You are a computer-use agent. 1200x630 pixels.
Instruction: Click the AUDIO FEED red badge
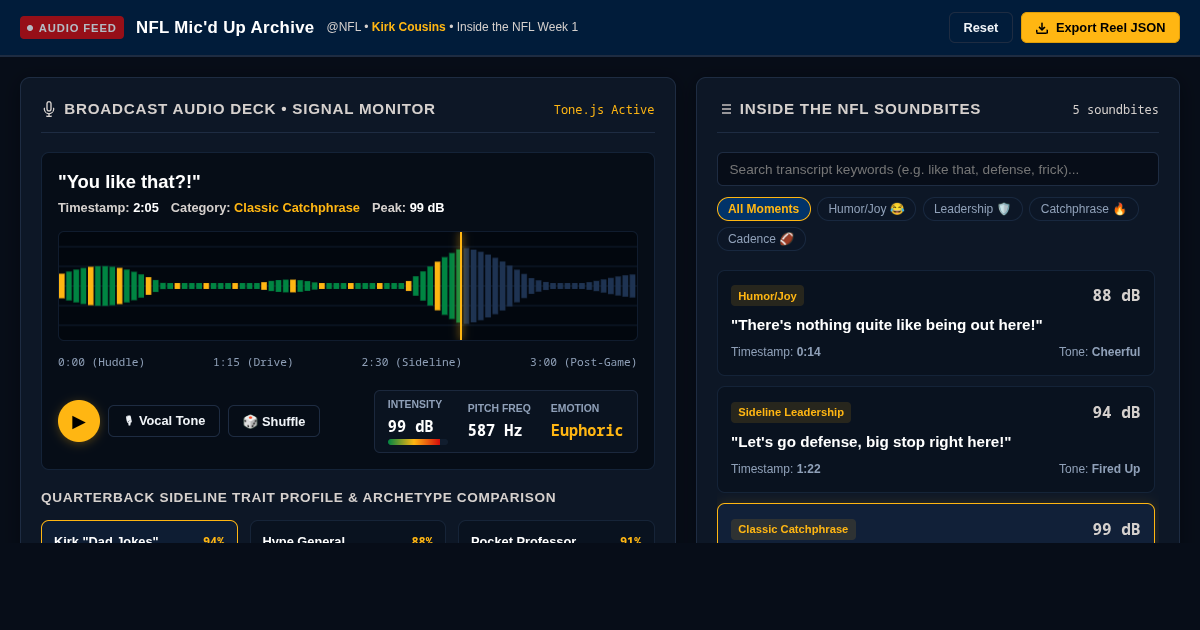[72, 28]
